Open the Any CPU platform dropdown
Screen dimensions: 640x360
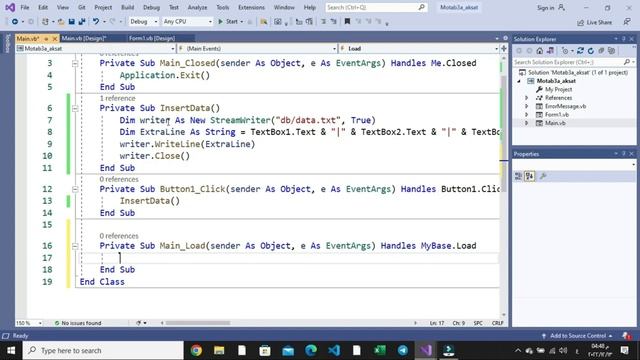pos(187,22)
